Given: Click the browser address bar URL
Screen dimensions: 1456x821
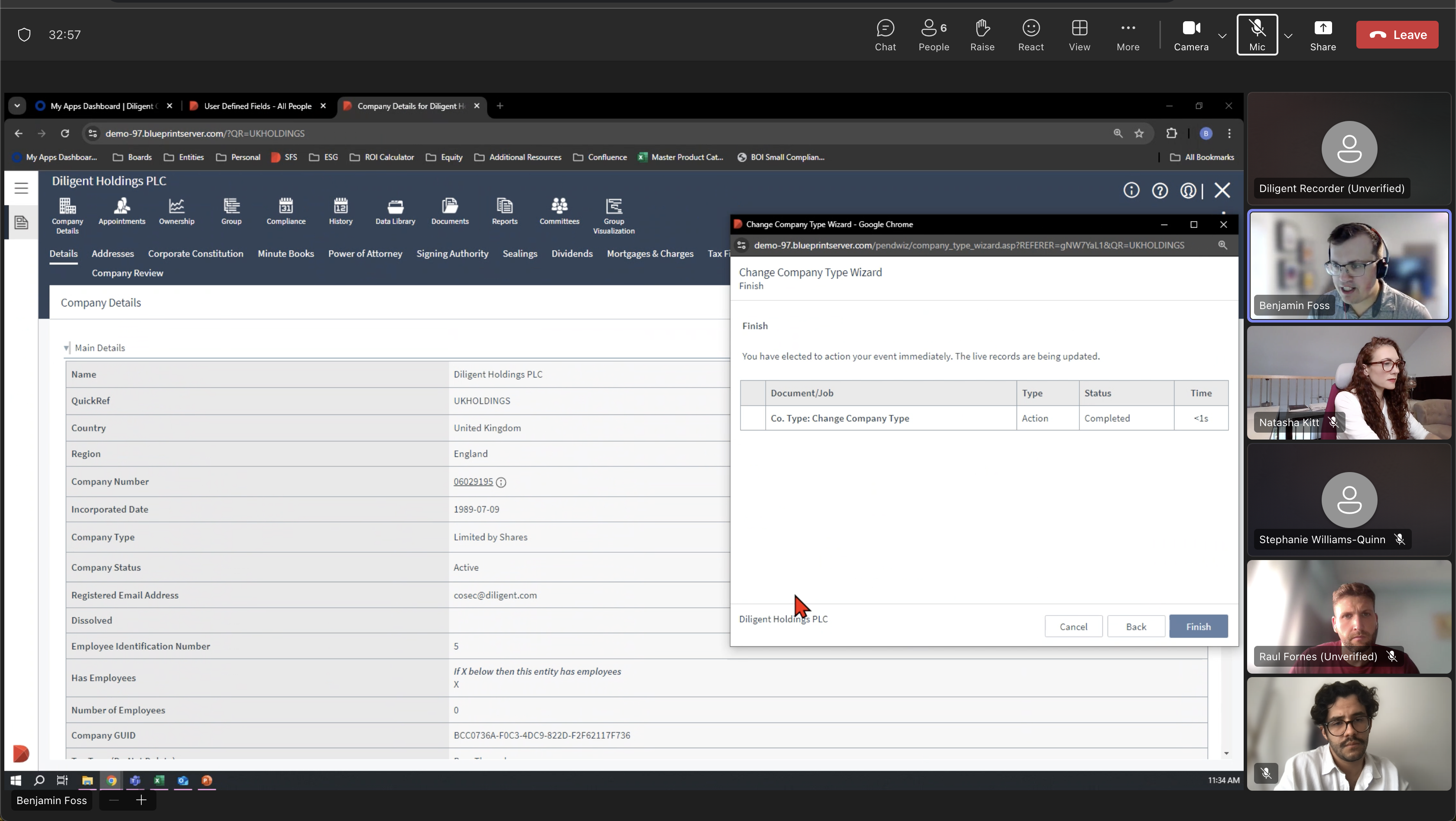Looking at the screenshot, I should [x=205, y=134].
